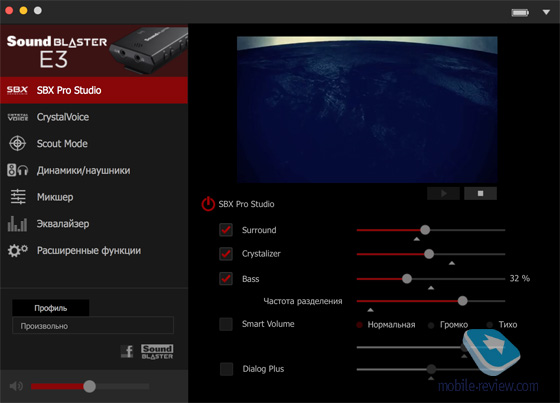560x403 pixels.
Task: Open Scout Mode in the sidebar
Action: (x=94, y=144)
